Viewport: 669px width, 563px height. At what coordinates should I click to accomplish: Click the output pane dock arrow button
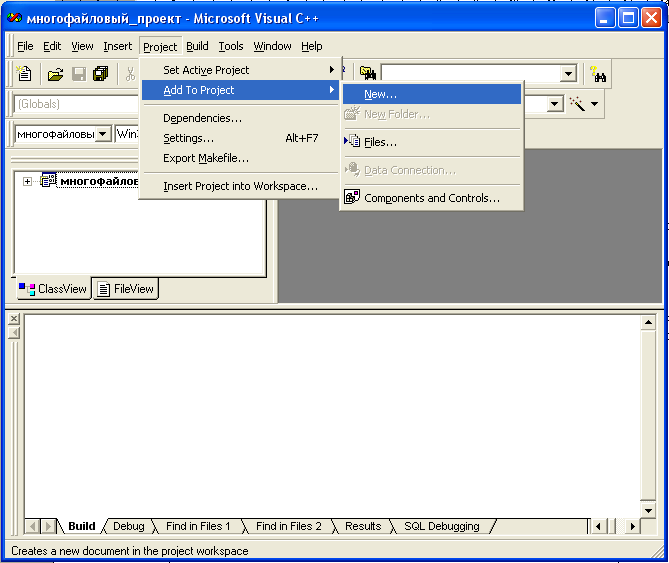[x=14, y=333]
